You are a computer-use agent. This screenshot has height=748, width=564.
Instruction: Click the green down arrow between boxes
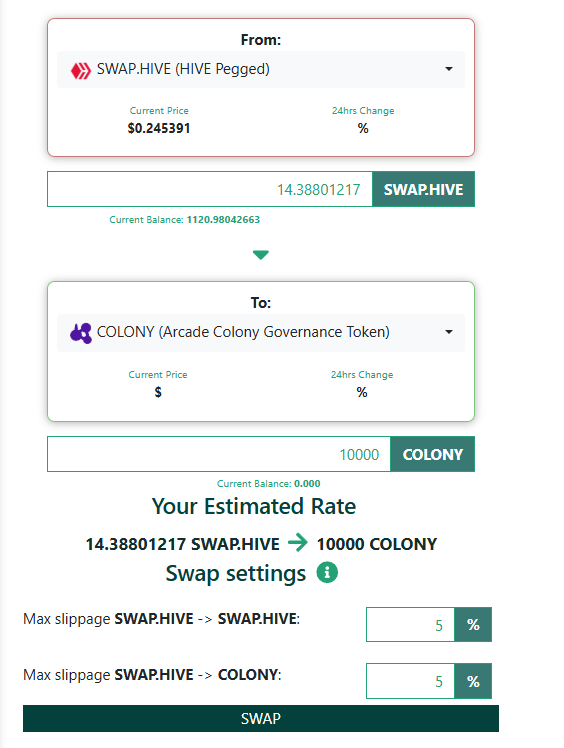(261, 255)
